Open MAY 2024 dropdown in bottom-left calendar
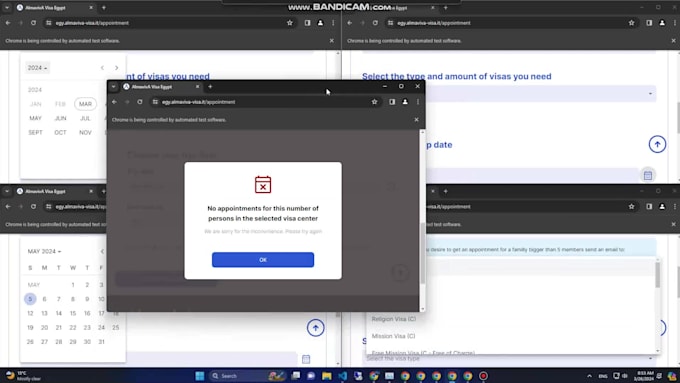 click(44, 252)
